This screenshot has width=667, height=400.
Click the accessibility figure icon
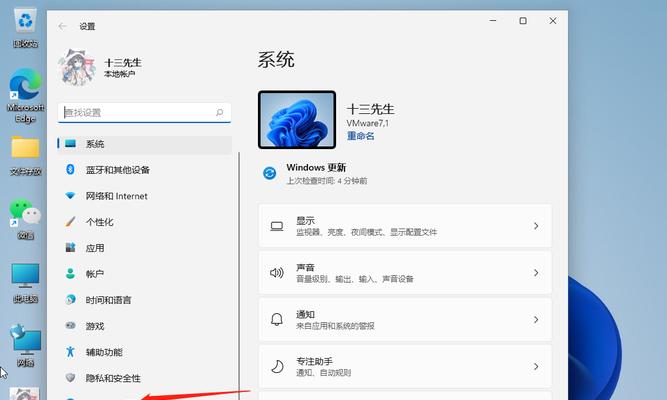(x=70, y=352)
